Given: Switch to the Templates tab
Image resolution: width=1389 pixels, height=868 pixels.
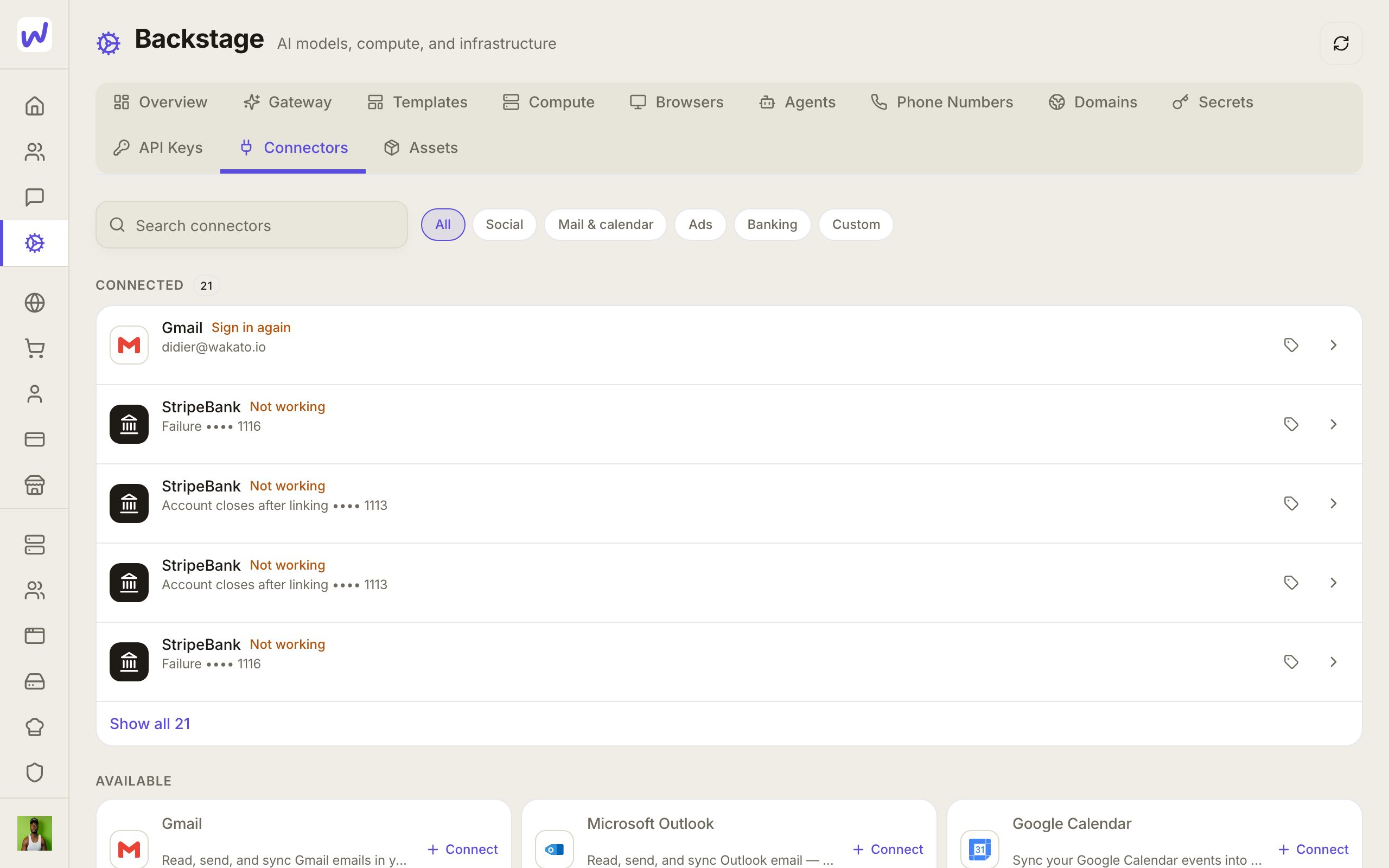Looking at the screenshot, I should (x=417, y=102).
